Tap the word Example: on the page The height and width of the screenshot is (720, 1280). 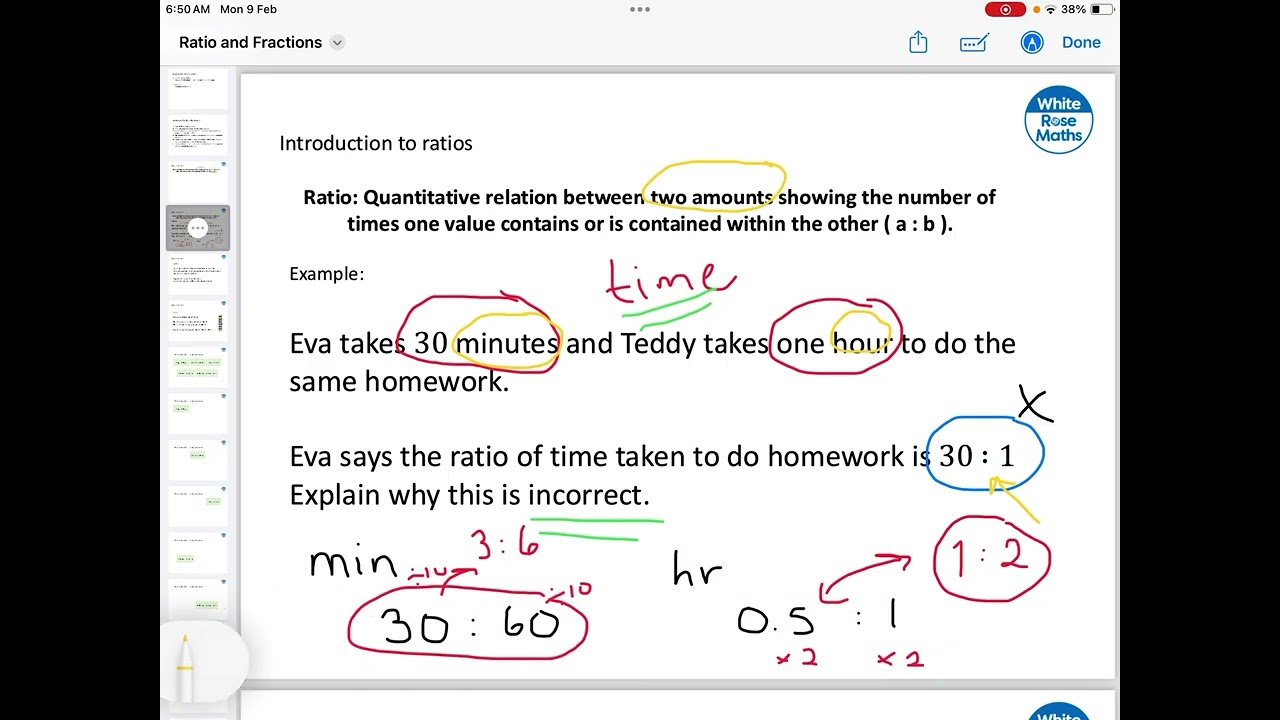tap(327, 274)
